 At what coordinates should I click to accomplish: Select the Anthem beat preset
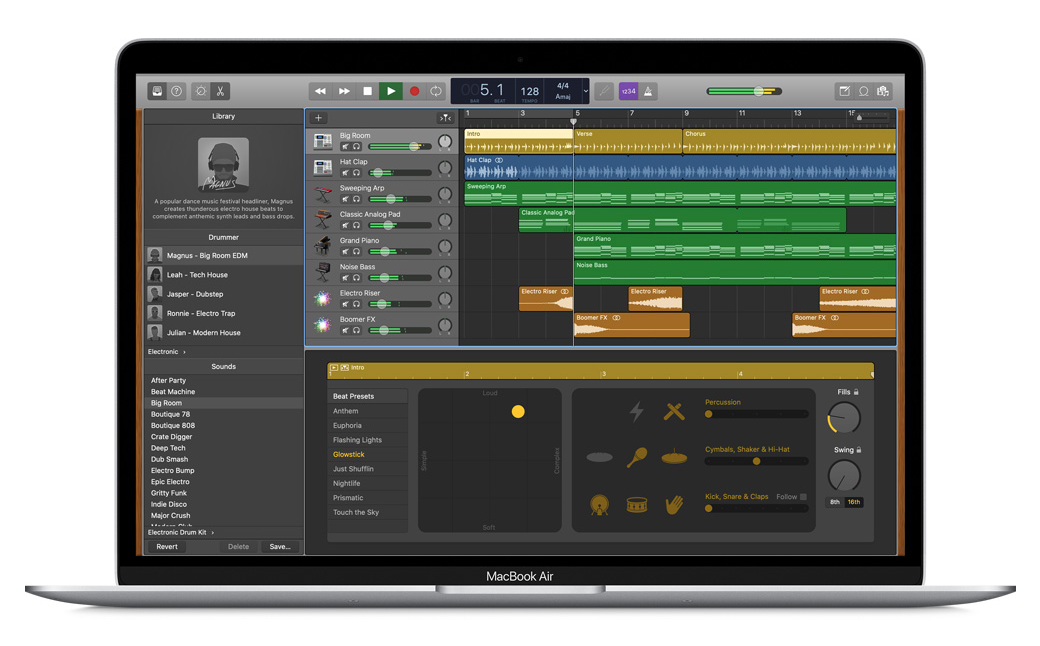tap(367, 411)
